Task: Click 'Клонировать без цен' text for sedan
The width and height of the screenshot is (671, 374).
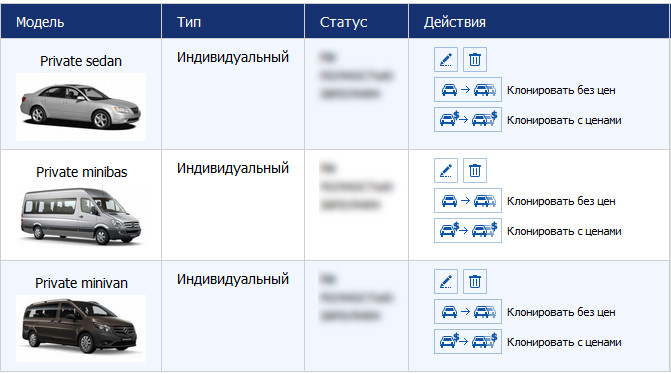Action: coord(561,90)
